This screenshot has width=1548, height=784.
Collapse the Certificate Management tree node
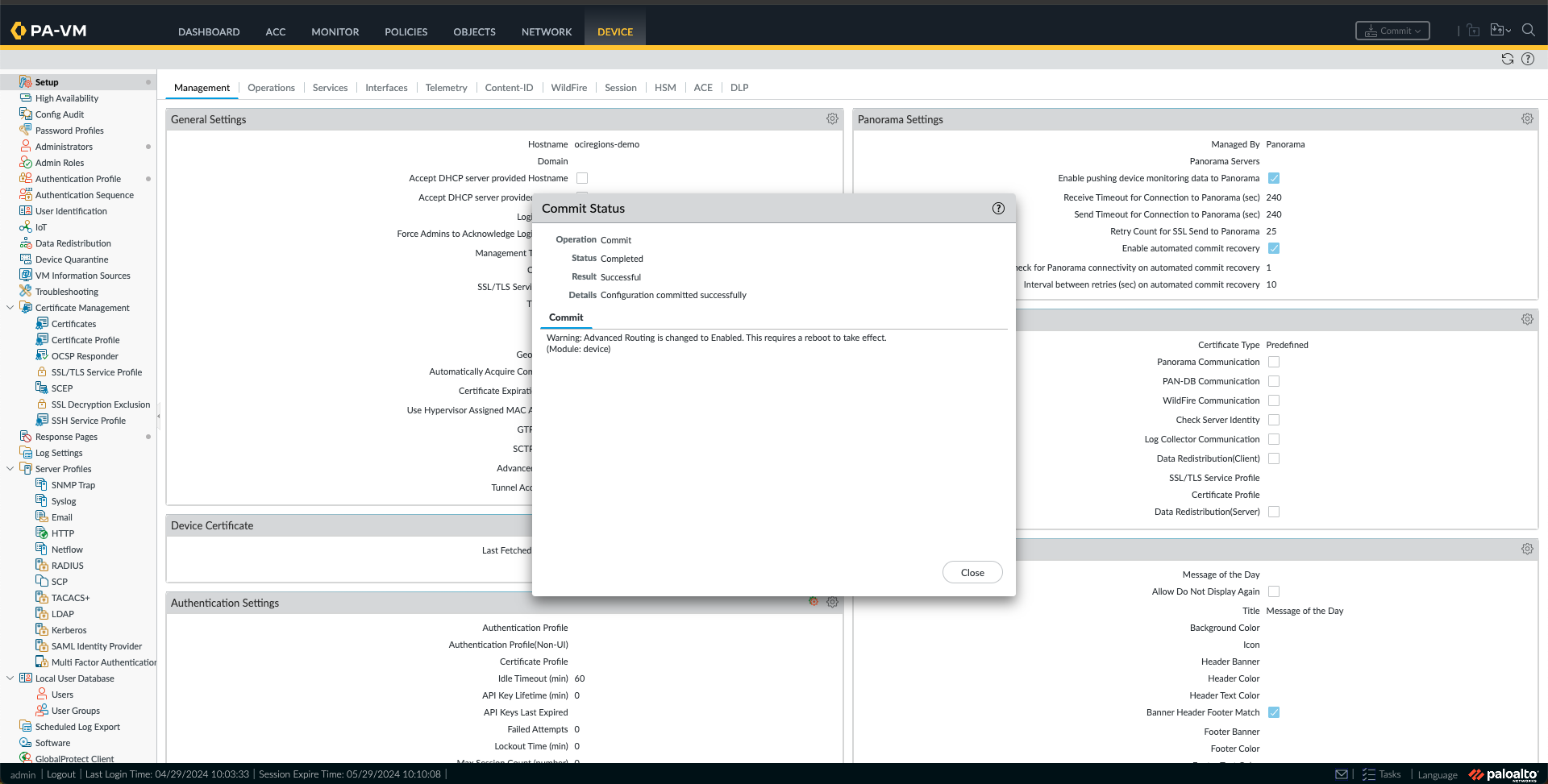tap(10, 308)
